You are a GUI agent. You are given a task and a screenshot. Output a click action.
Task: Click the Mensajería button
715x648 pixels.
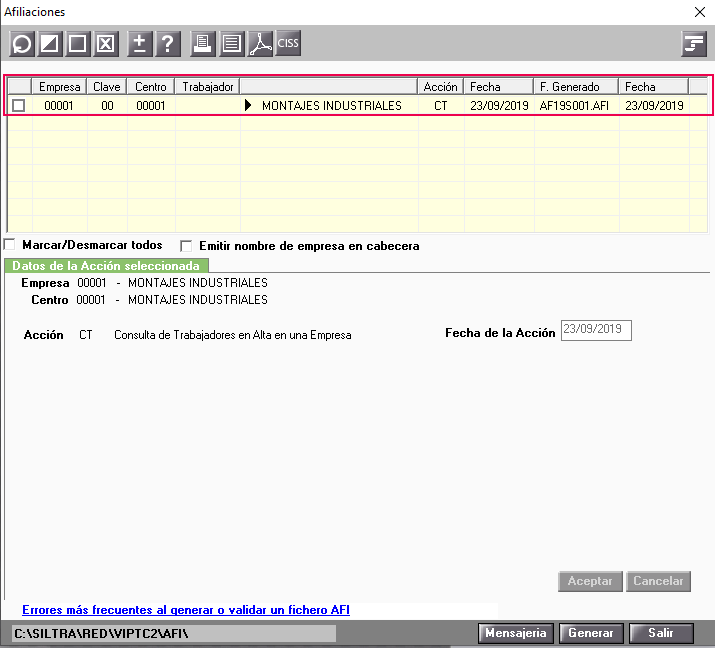point(516,633)
